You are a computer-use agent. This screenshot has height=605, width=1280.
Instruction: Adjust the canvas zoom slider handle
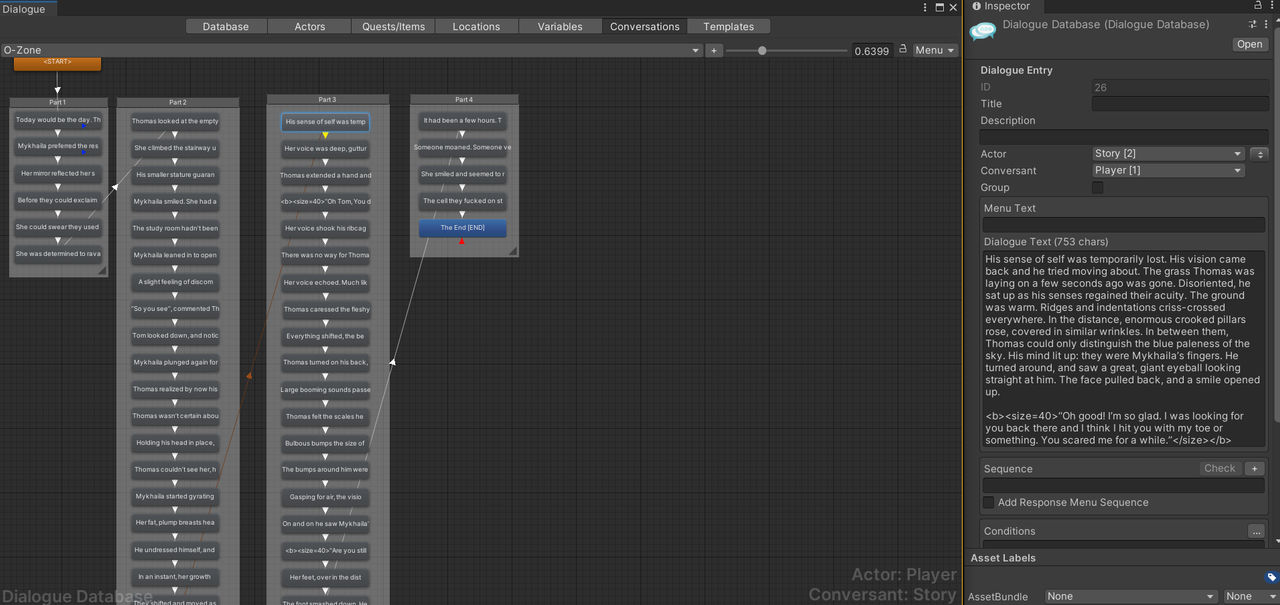click(x=762, y=50)
